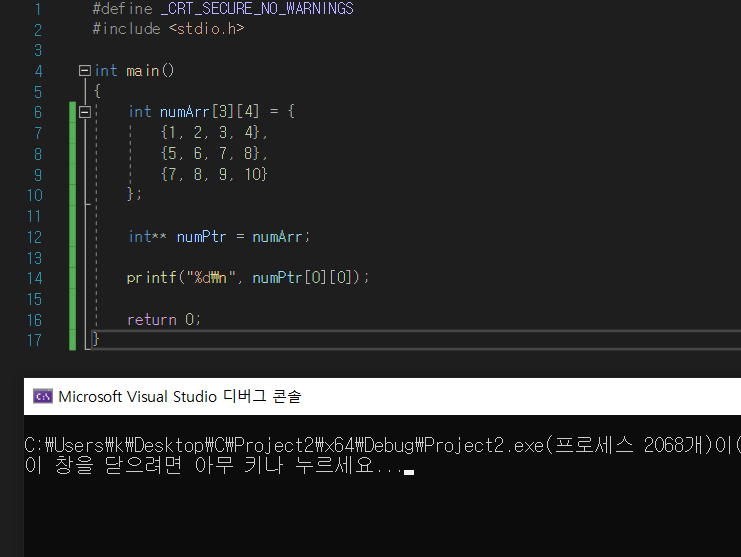The image size is (741, 557).
Task: Click line number 6 in the gutter
Action: pyautogui.click(x=38, y=112)
